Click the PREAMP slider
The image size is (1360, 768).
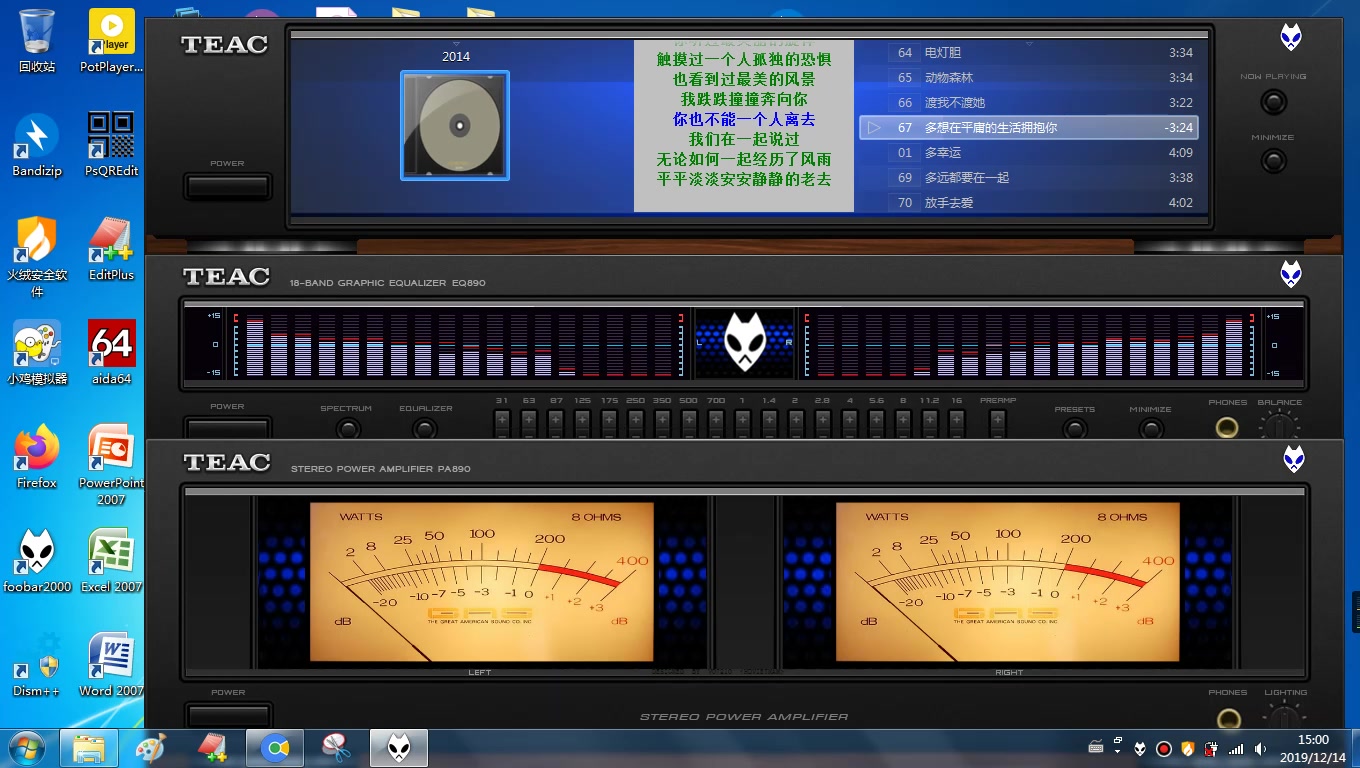997,423
